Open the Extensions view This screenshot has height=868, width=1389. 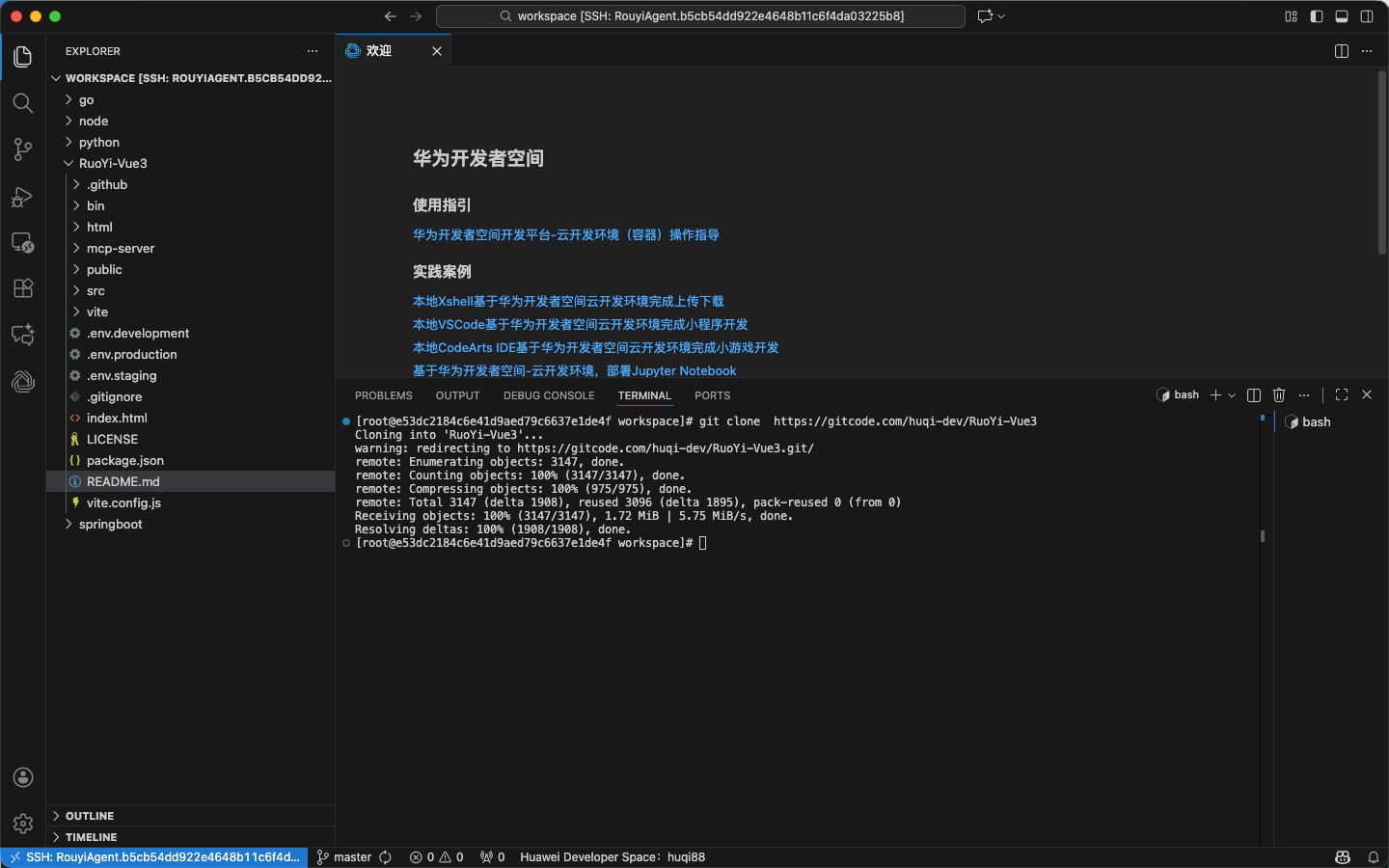pos(23,288)
